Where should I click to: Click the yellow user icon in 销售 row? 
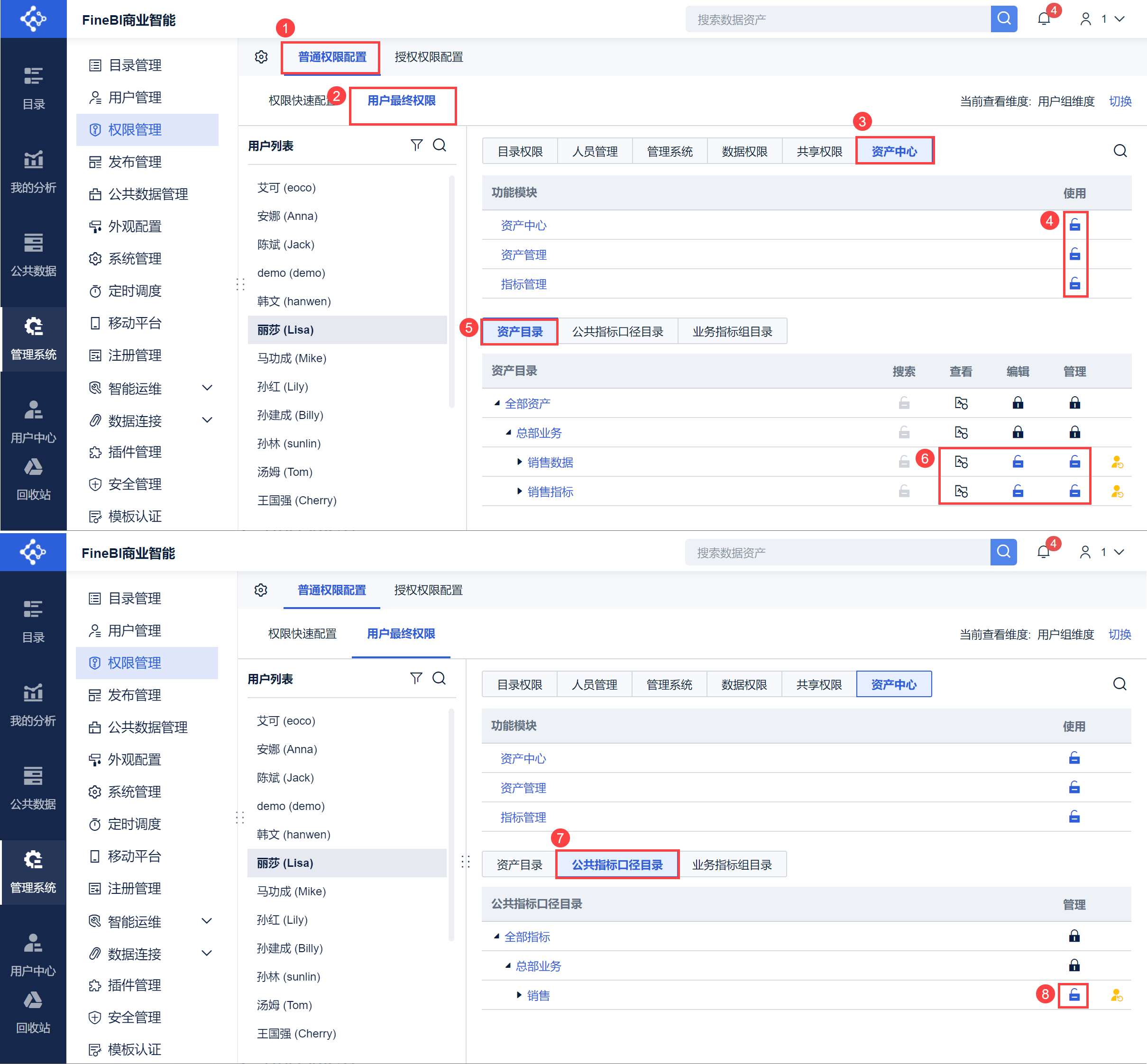pos(1116,995)
